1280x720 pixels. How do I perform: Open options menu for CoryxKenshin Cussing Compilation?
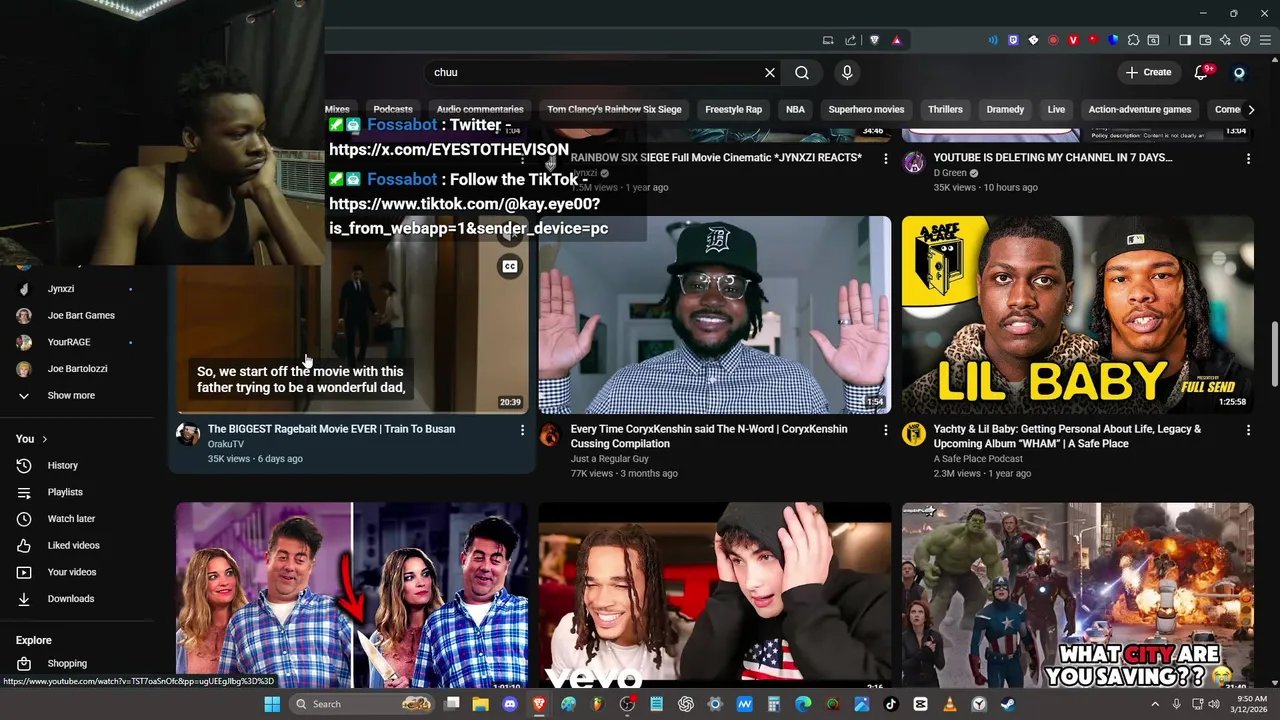coord(885,430)
